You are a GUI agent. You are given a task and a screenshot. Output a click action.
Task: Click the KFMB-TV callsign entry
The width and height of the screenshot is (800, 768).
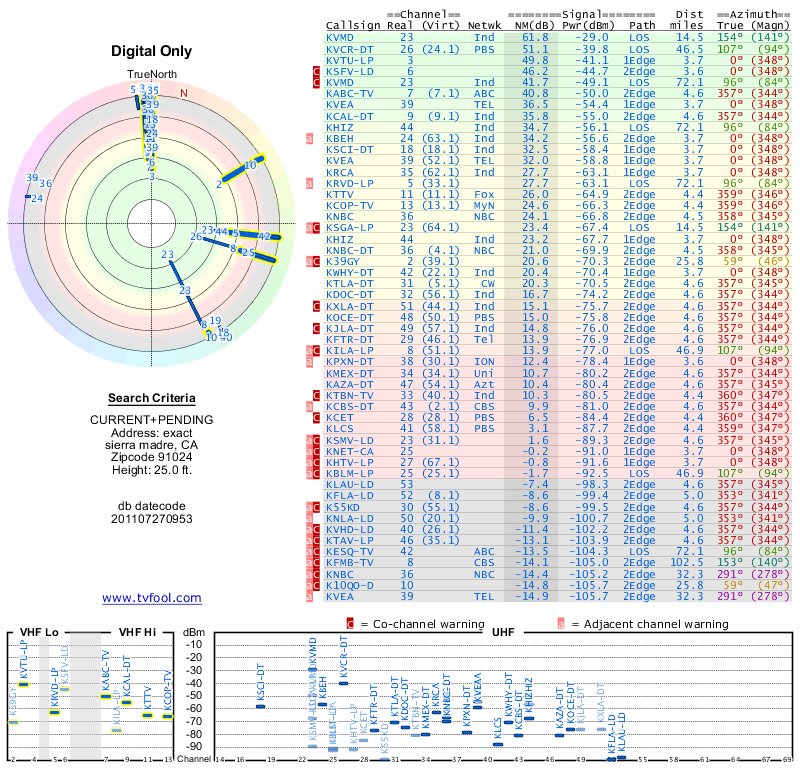(x=349, y=562)
